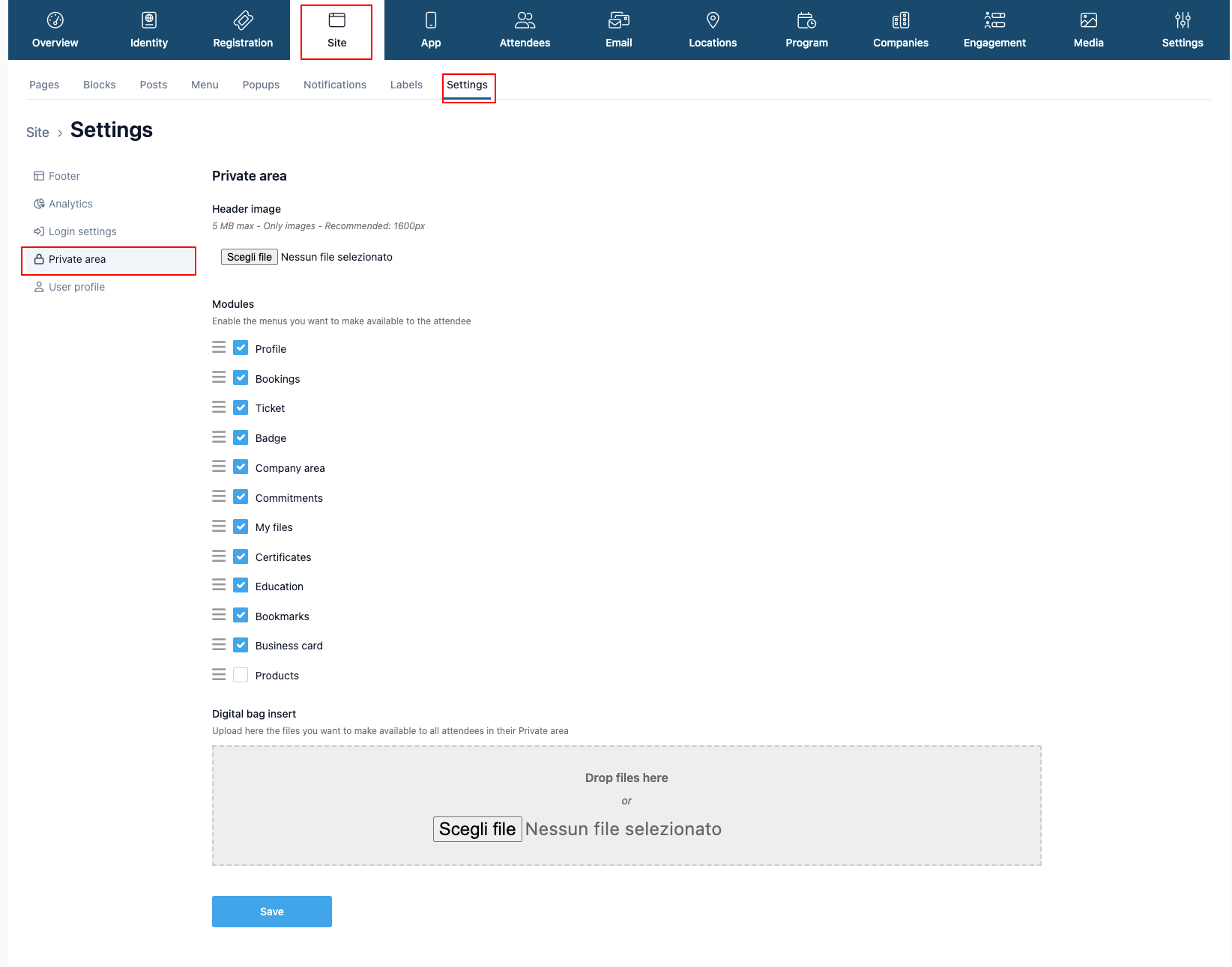
Task: Click the Footer layout icon in sidebar
Action: click(x=39, y=176)
